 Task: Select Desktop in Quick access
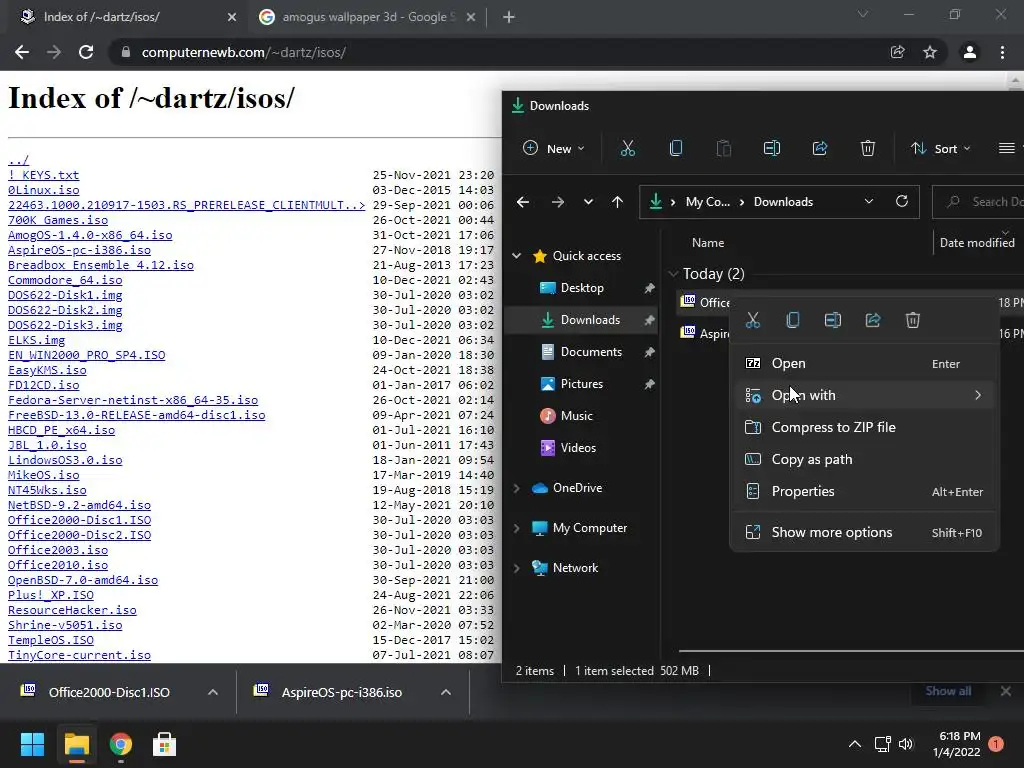pyautogui.click(x=581, y=288)
